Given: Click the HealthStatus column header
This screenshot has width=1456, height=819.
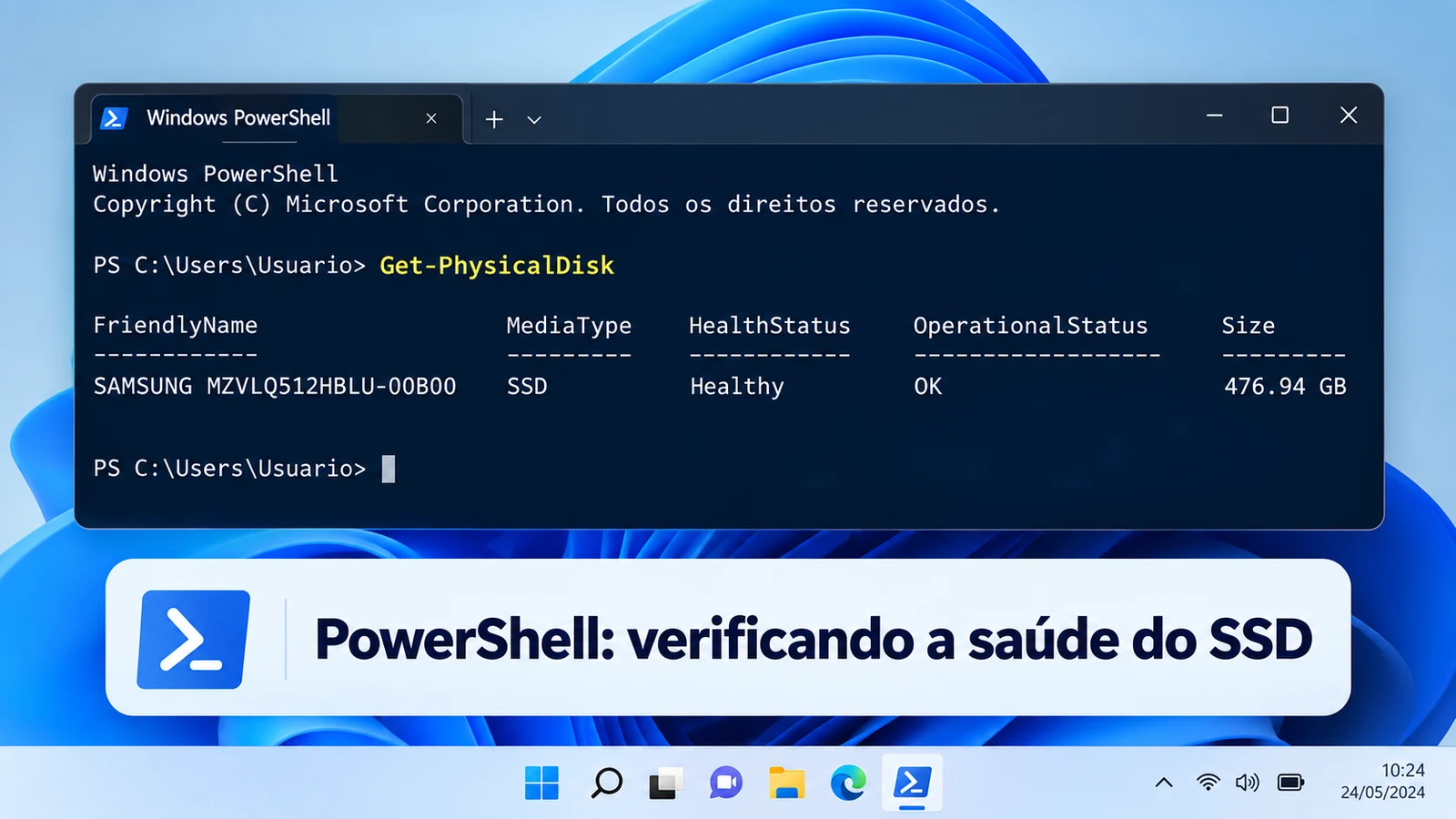Looking at the screenshot, I should 770,326.
